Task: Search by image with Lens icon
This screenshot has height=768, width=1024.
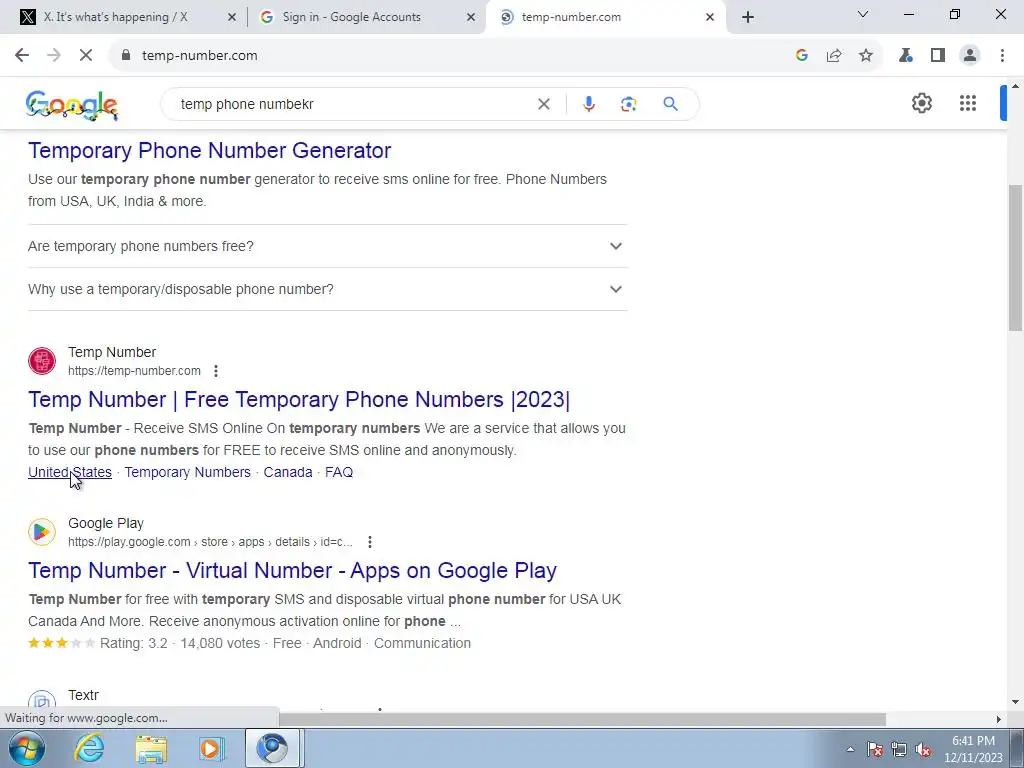Action: 628,104
